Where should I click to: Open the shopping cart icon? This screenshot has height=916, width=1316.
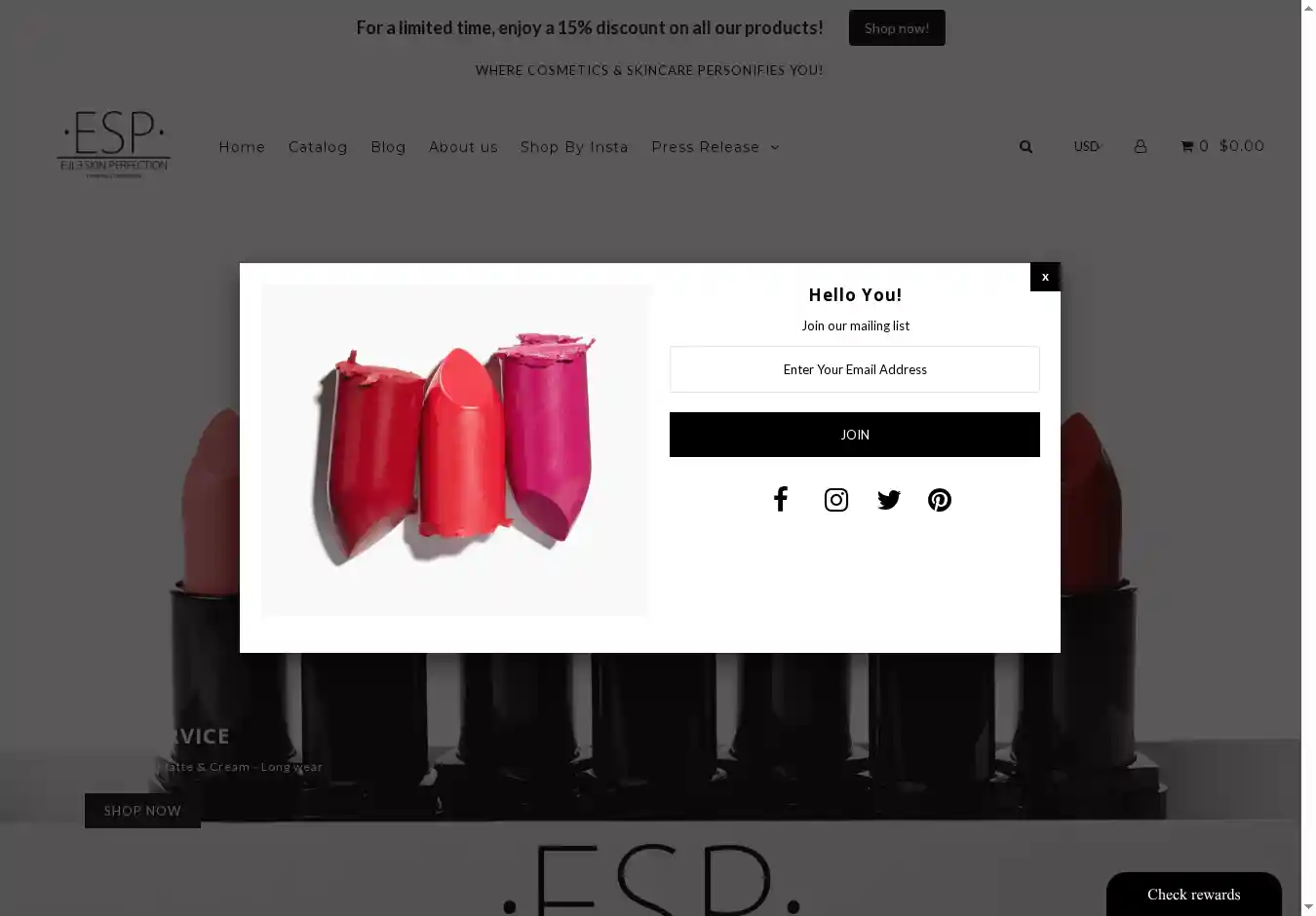(1187, 146)
